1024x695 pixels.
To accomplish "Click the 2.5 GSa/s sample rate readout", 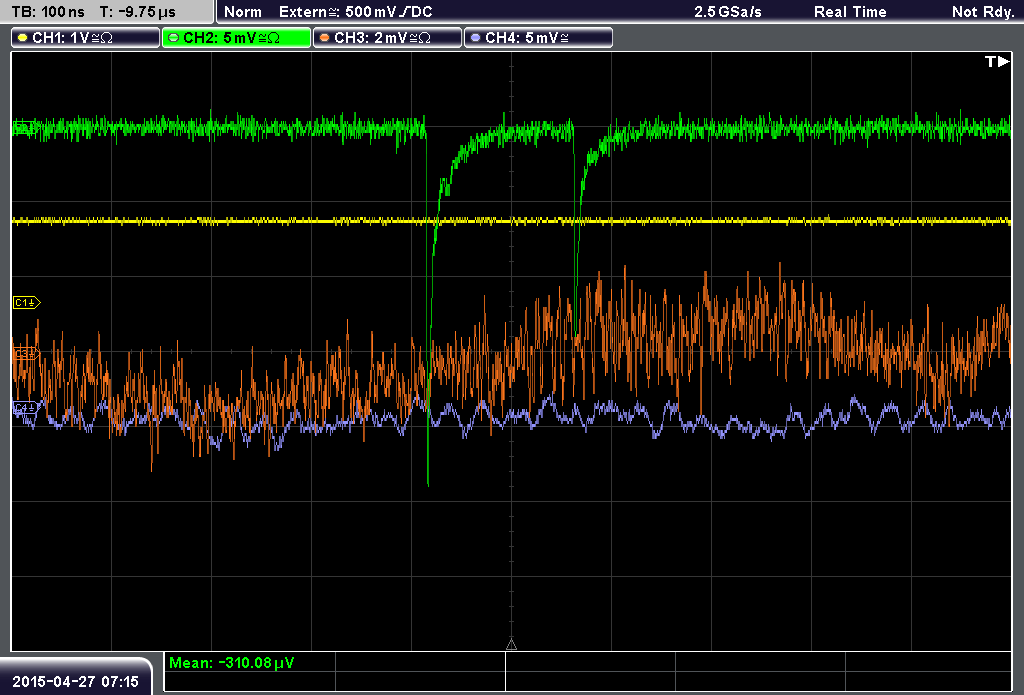I will pos(728,12).
